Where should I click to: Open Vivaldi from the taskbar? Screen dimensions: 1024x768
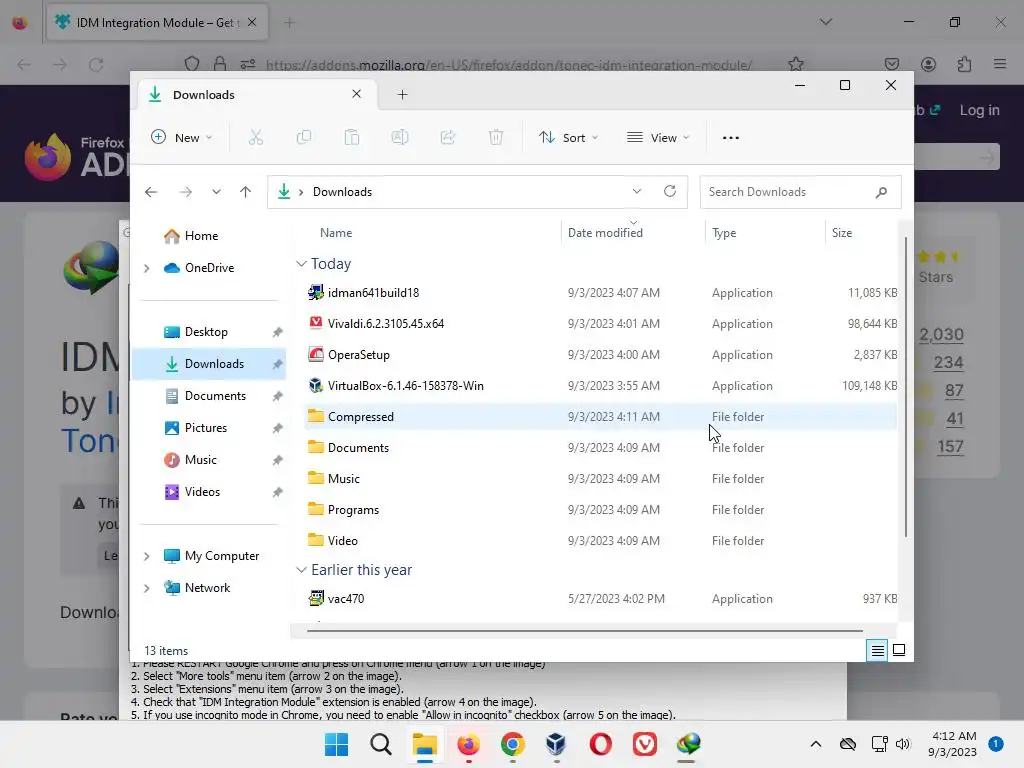(x=645, y=744)
